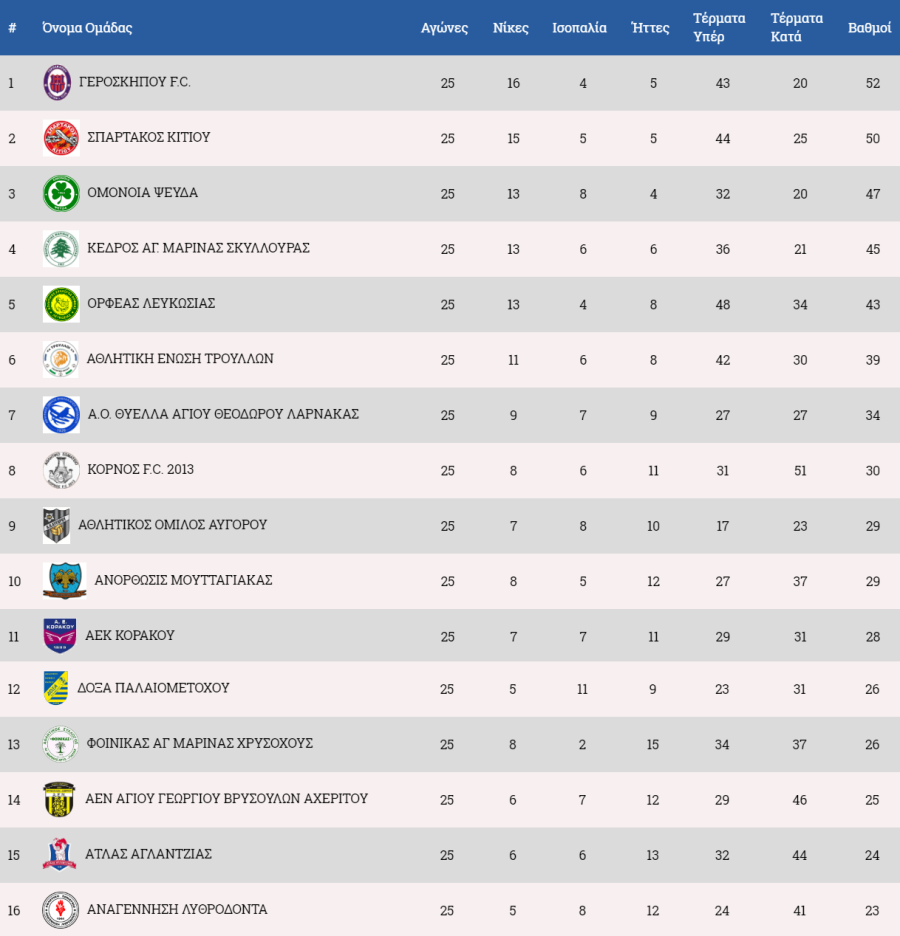Viewport: 900px width, 936px height.
Task: Click ΦΟΙΝΙΚΑΣ ΑΓ ΜΑΡΙΝΑΣ ΧΡΥΣΟΧΟΥΣ team name
Action: tap(199, 743)
